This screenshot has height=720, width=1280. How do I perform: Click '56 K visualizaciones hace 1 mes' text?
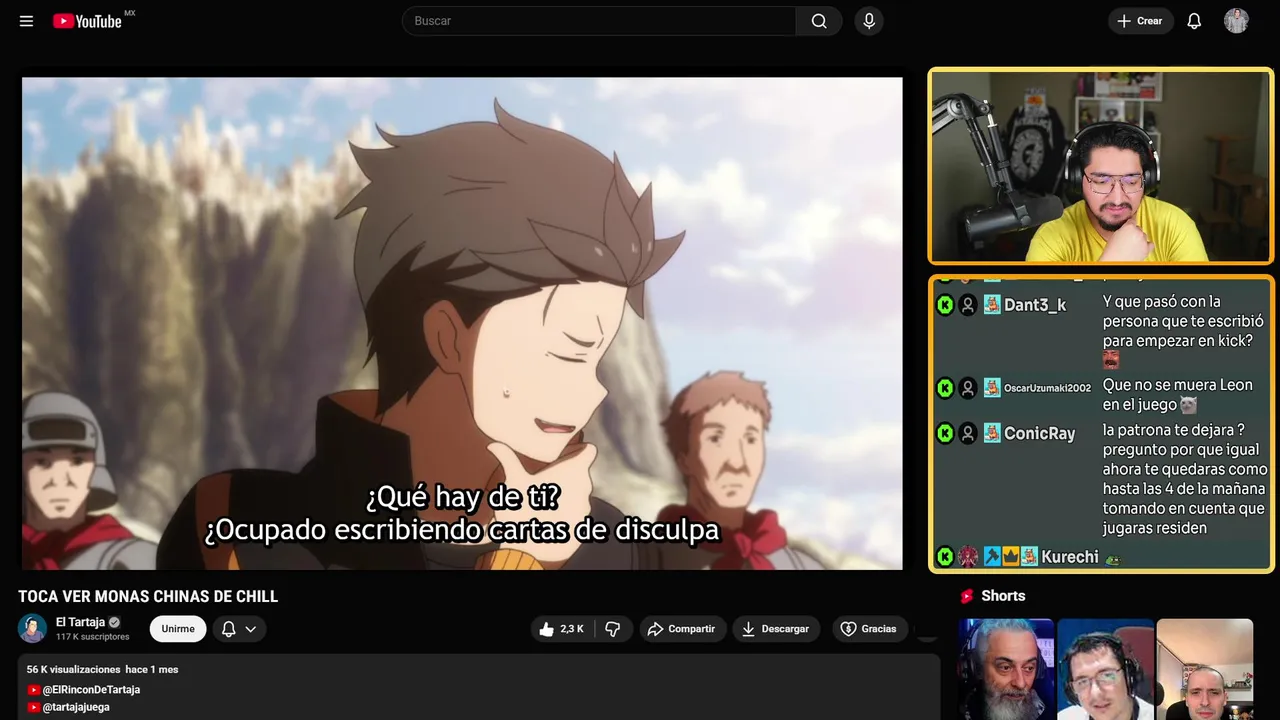point(102,669)
